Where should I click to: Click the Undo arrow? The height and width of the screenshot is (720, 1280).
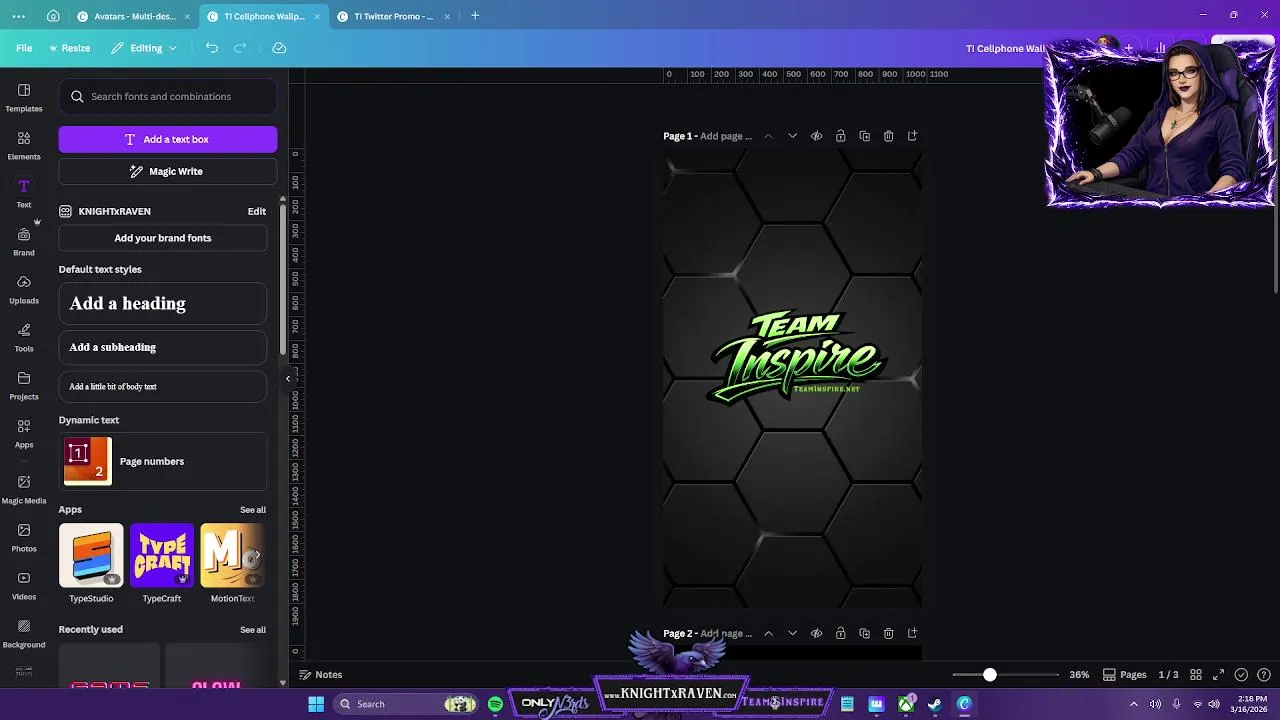point(212,48)
